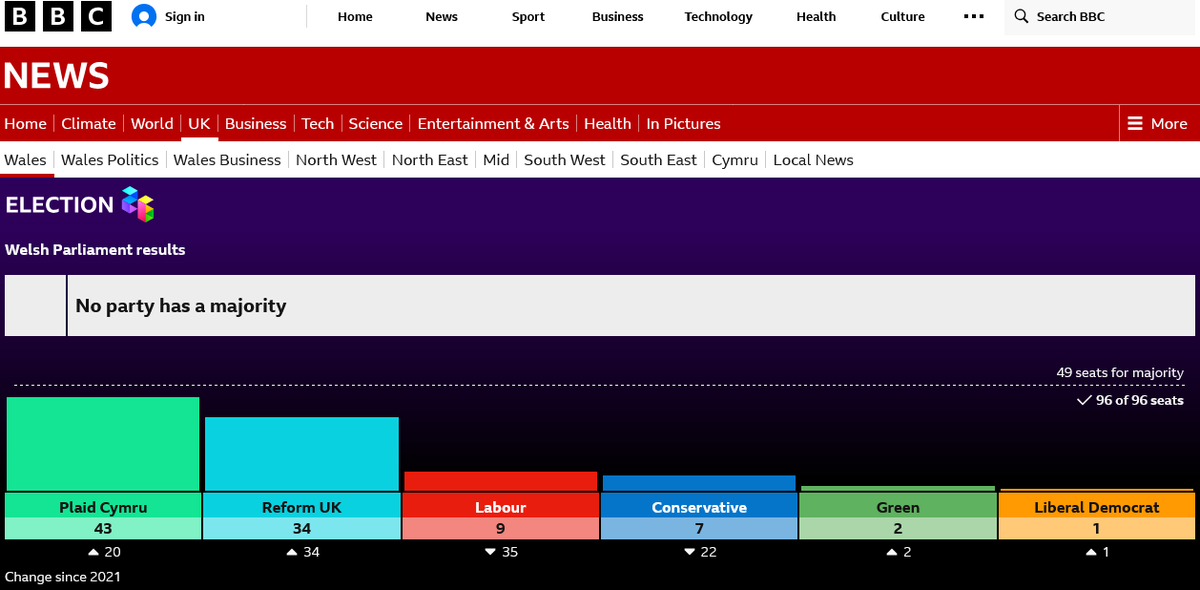Open Home in the top BBC bar

[355, 16]
